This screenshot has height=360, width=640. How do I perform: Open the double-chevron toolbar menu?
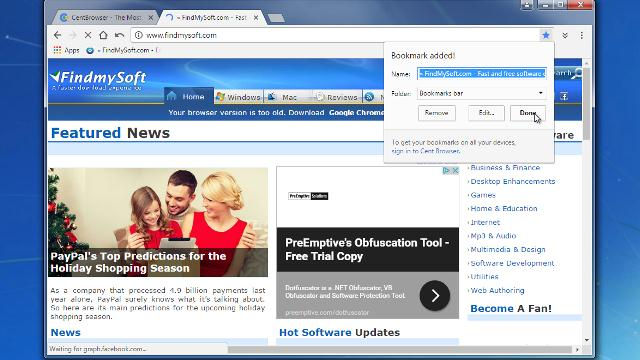point(565,36)
